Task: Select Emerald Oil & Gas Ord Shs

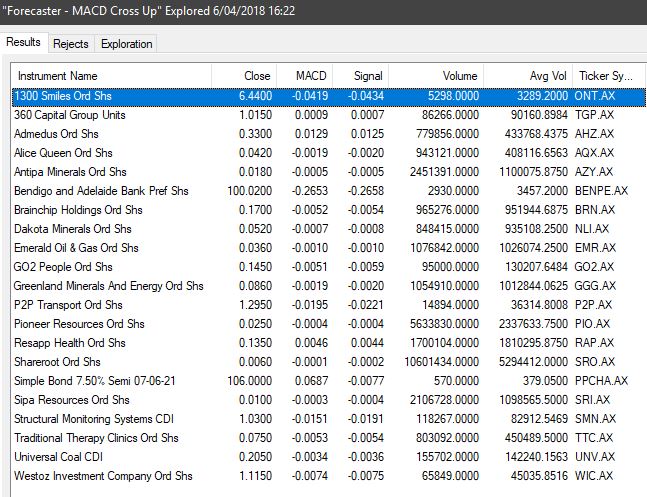Action: point(329,248)
